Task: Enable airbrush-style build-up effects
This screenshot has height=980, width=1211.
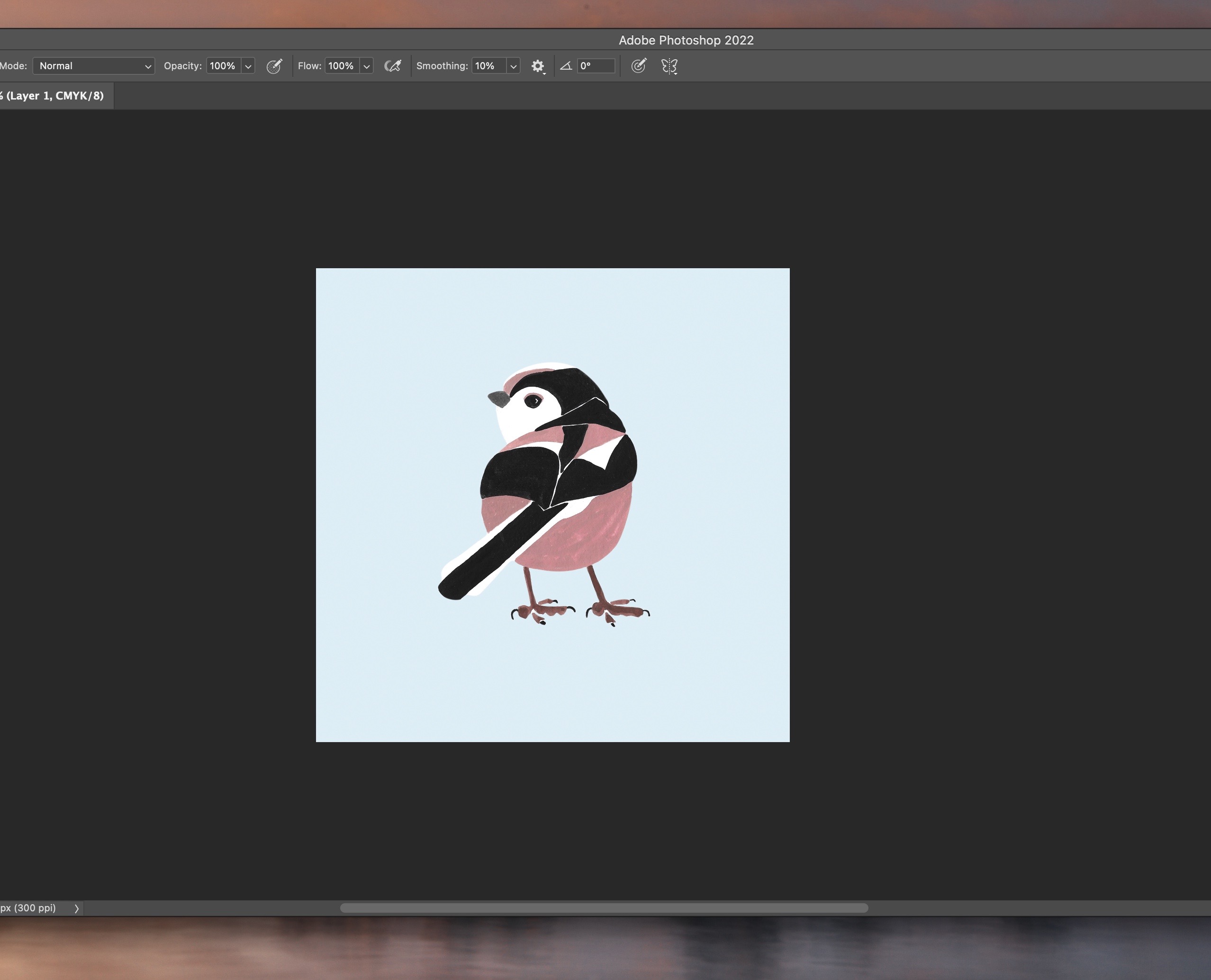Action: click(392, 66)
